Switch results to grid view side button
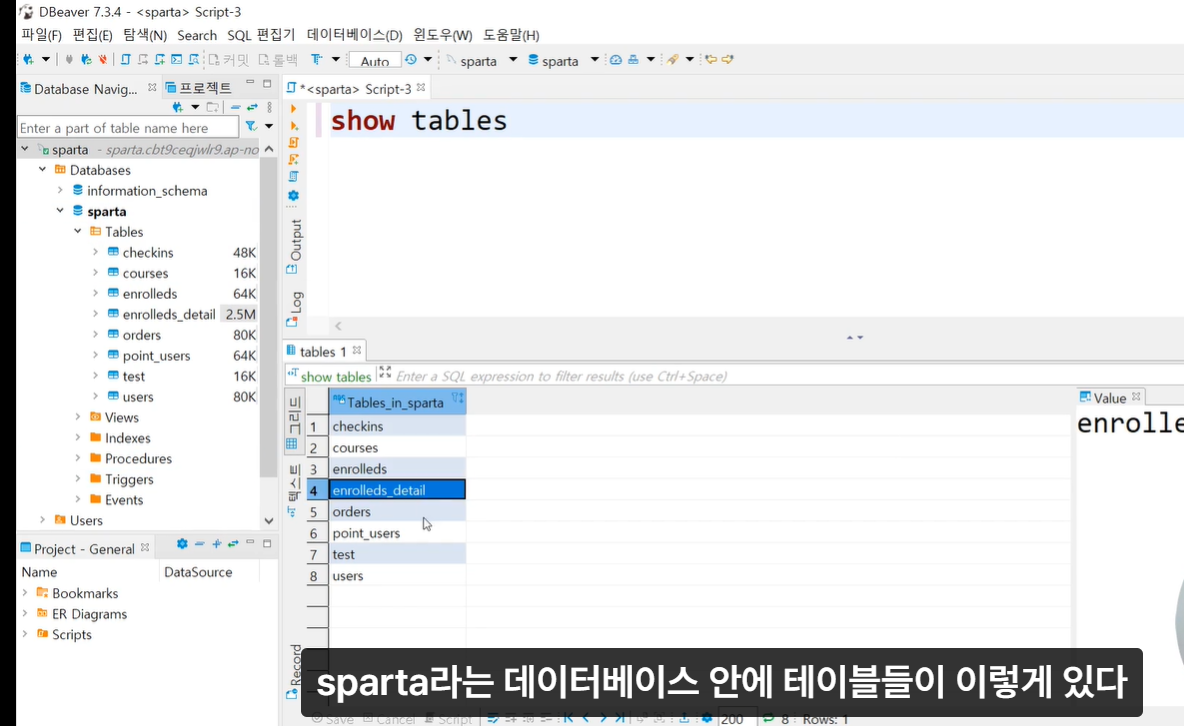This screenshot has height=726, width=1184. (294, 422)
